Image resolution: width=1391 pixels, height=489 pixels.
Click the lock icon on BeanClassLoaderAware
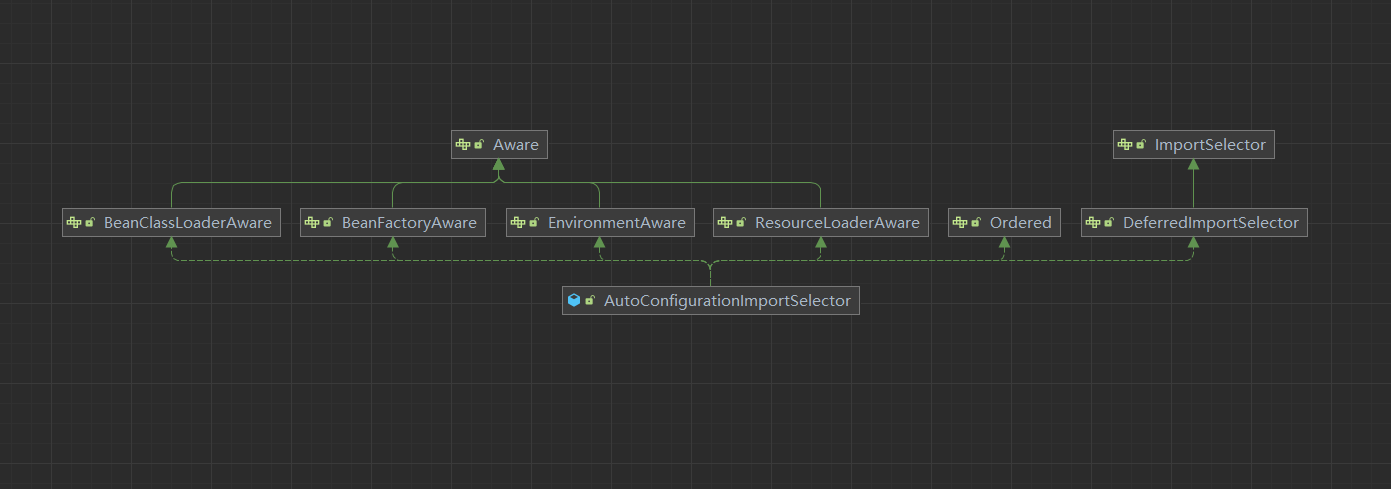pos(89,223)
